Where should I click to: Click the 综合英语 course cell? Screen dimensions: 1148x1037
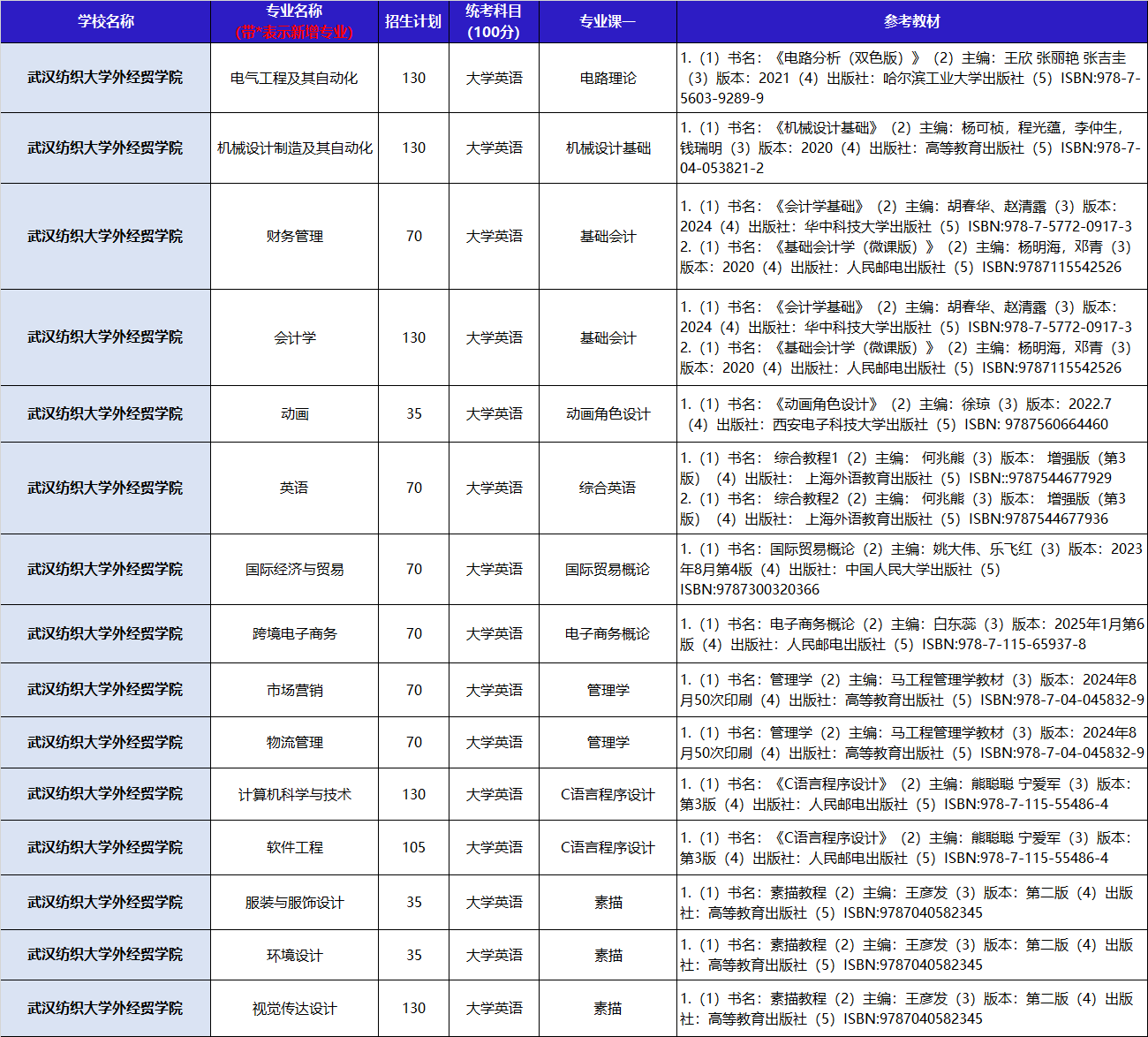608,488
